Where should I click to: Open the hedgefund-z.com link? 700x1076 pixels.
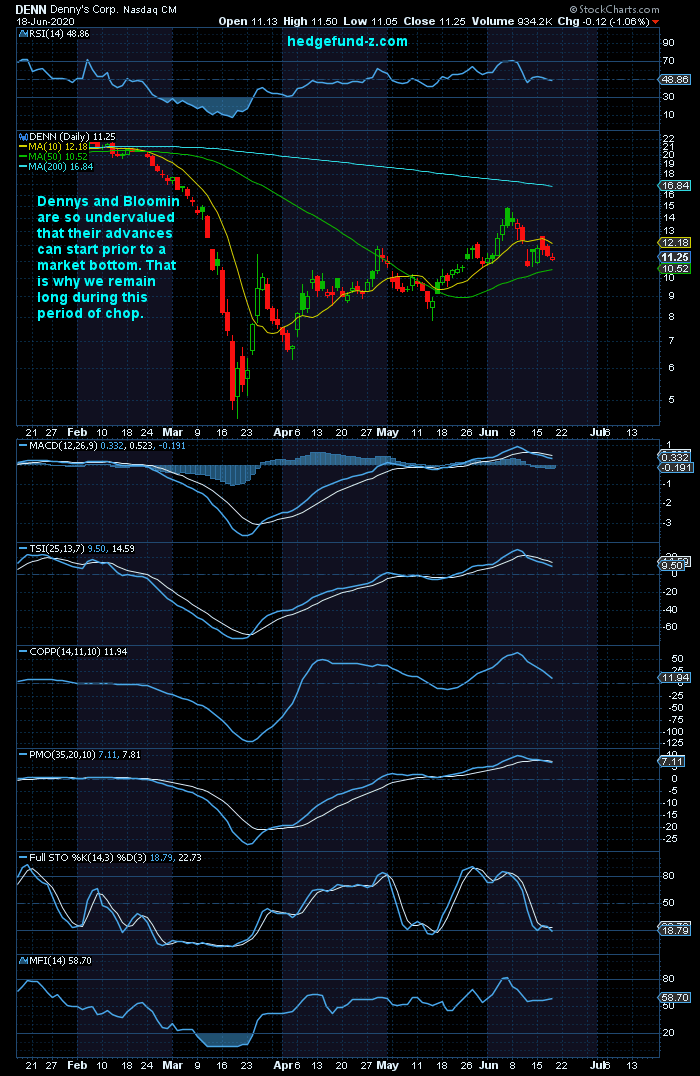(347, 41)
